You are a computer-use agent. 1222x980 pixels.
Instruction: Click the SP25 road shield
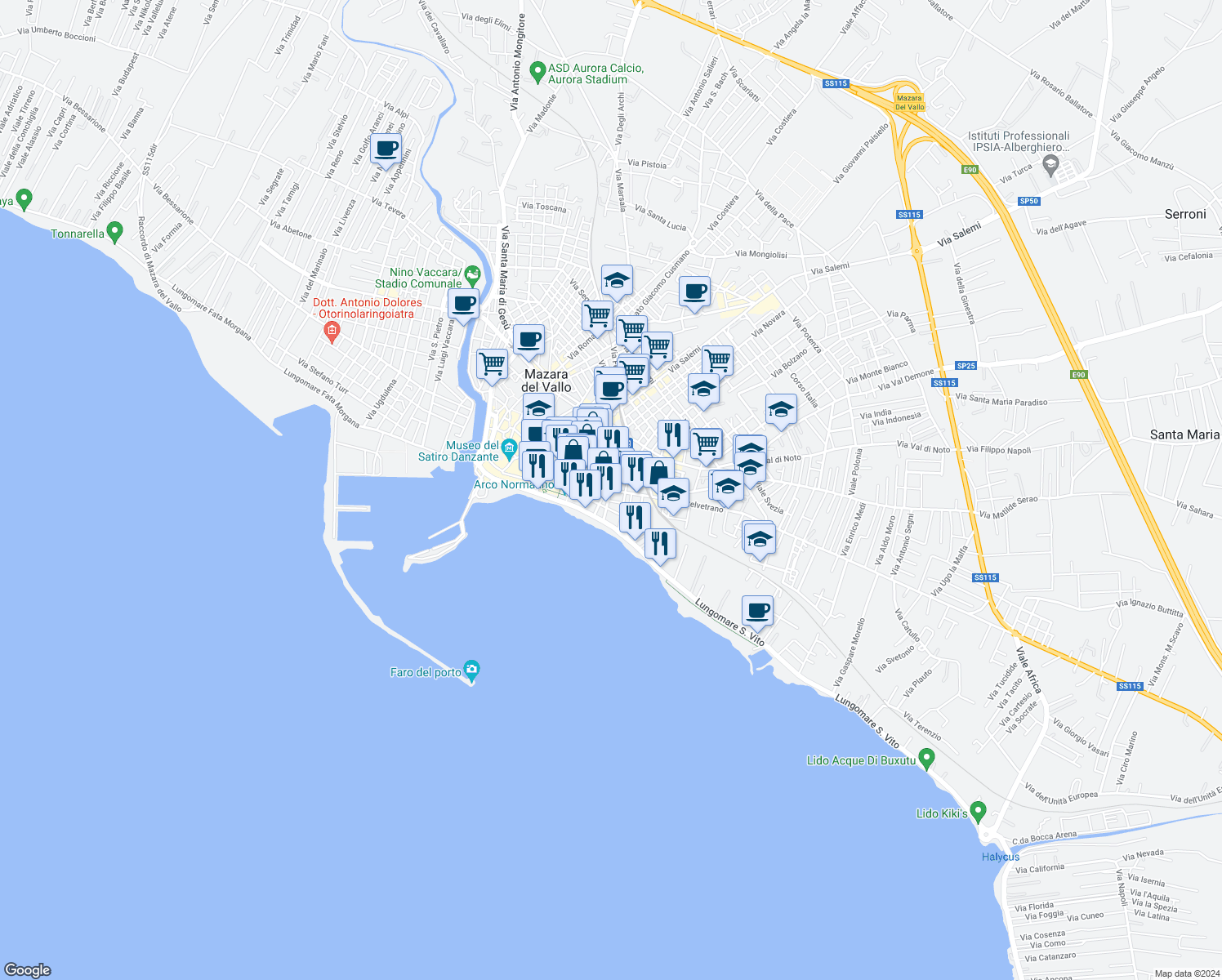pos(966,366)
